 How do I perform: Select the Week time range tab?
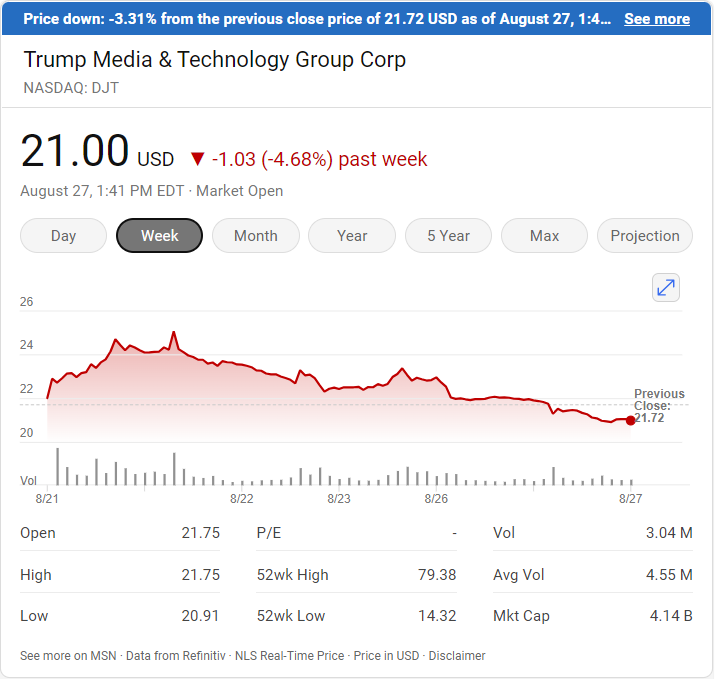(x=160, y=236)
